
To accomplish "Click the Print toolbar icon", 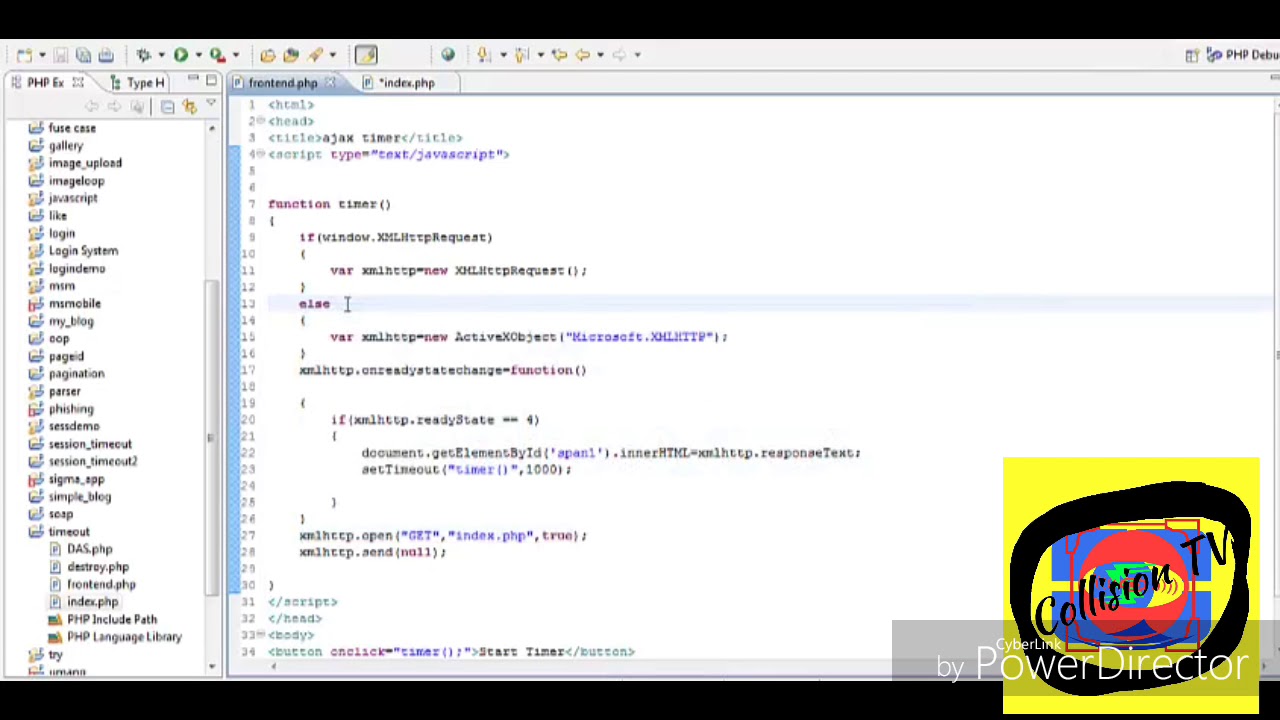I will point(105,55).
